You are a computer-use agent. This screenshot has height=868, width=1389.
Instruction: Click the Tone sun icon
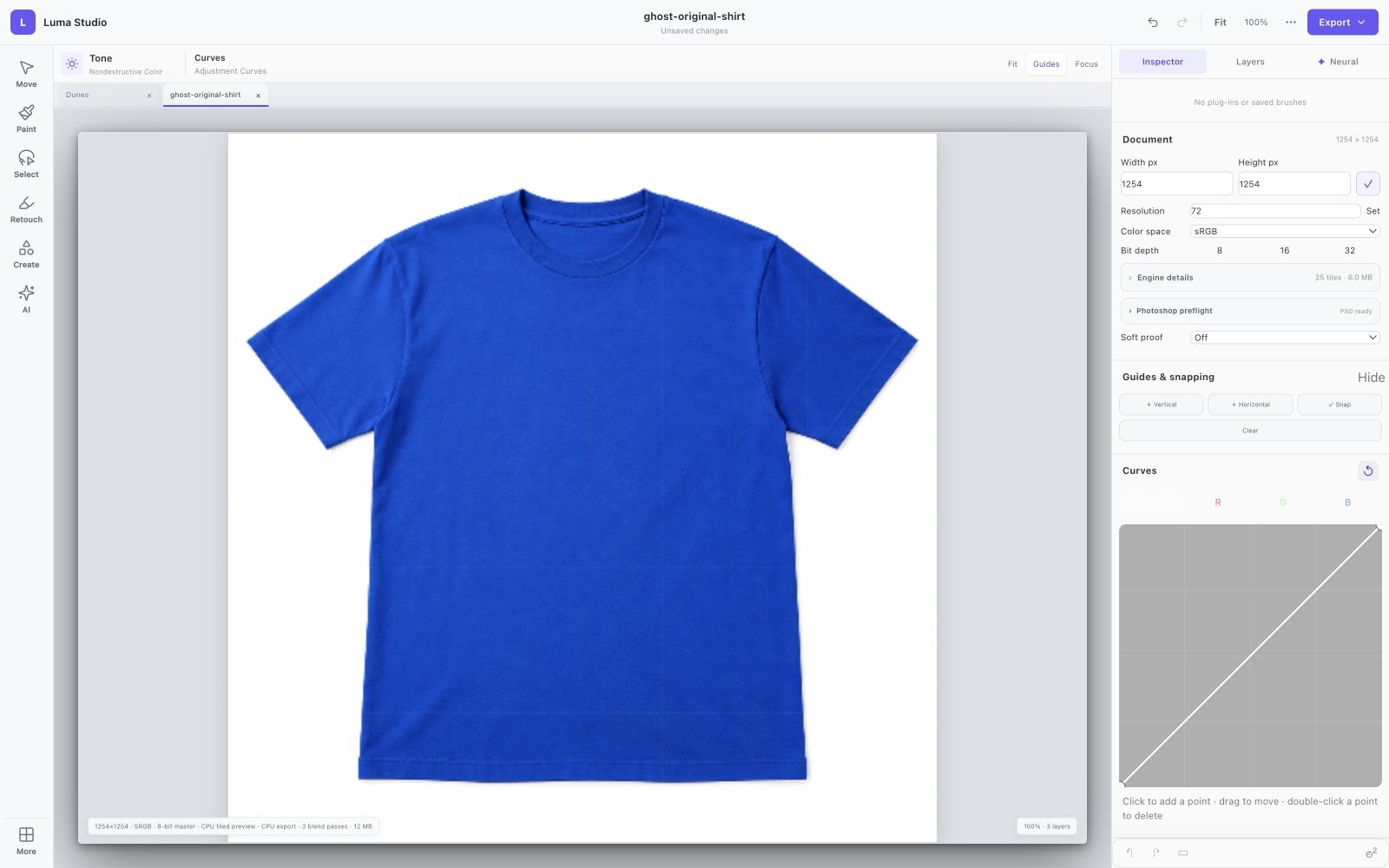(72, 63)
